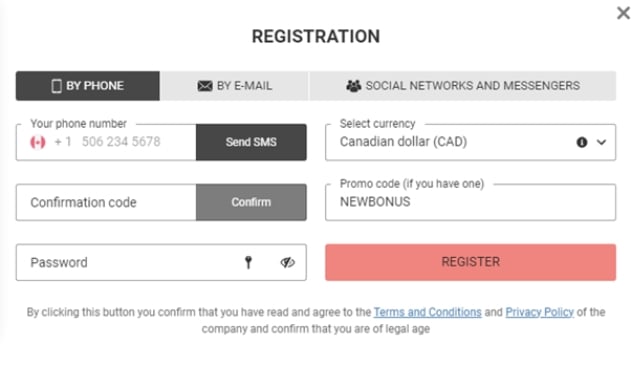
Task: Open the Privacy Policy link
Action: 540,312
